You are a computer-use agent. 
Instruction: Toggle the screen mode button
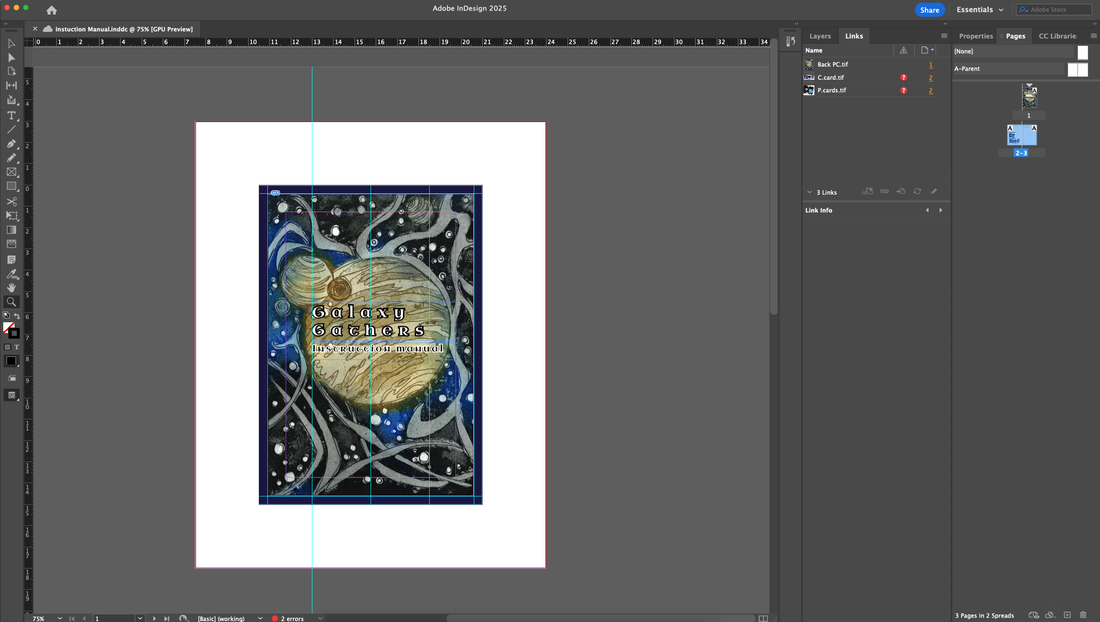(11, 395)
